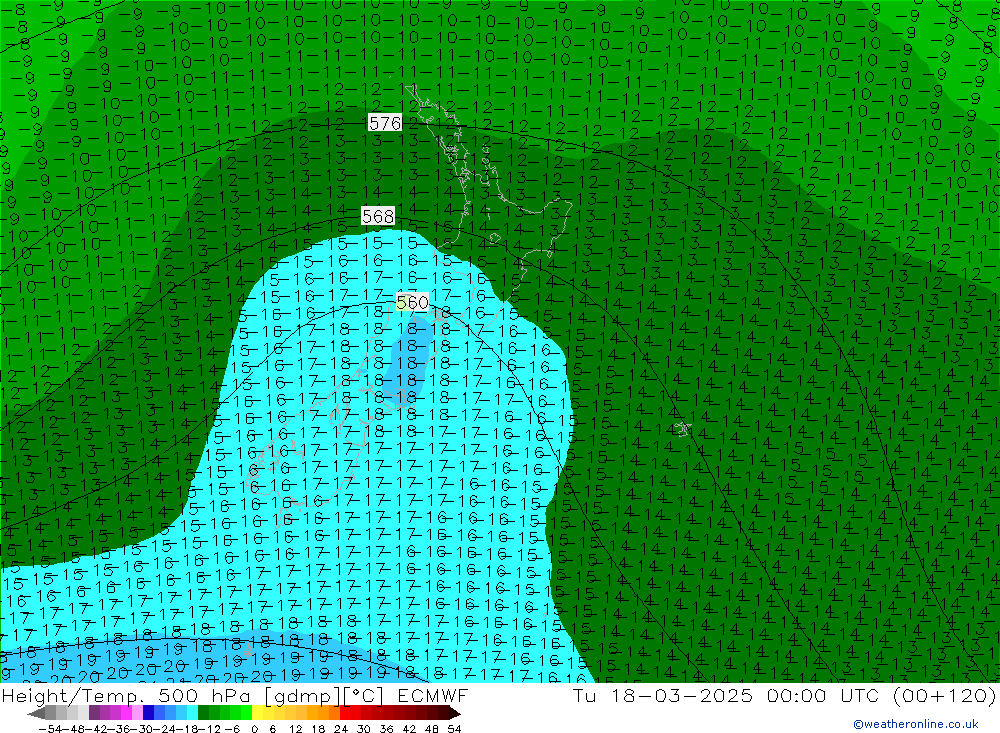Click the left gray arrow of the color scale

pyautogui.click(x=36, y=713)
